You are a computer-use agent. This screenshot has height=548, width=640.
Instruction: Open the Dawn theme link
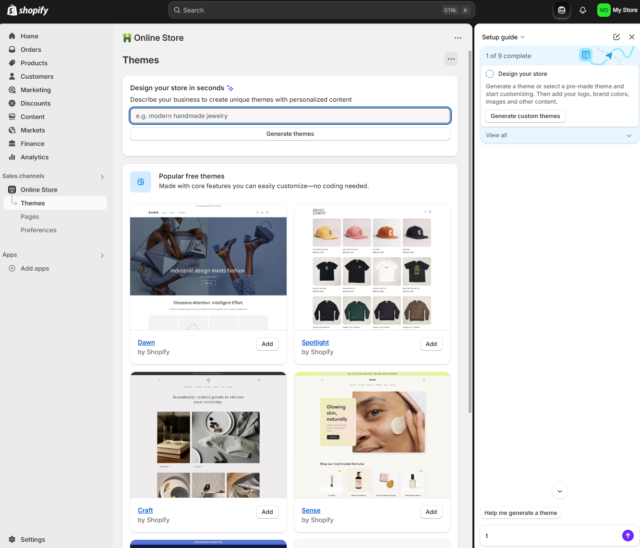(146, 342)
